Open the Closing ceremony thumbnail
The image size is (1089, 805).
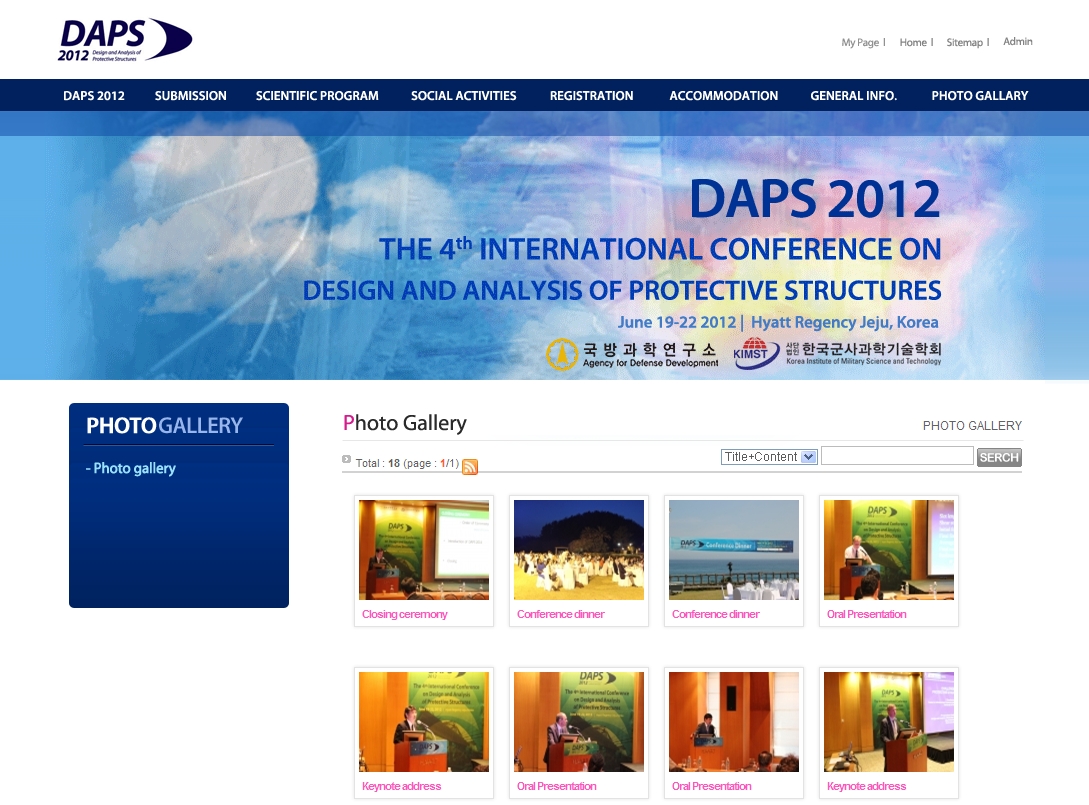tap(424, 549)
